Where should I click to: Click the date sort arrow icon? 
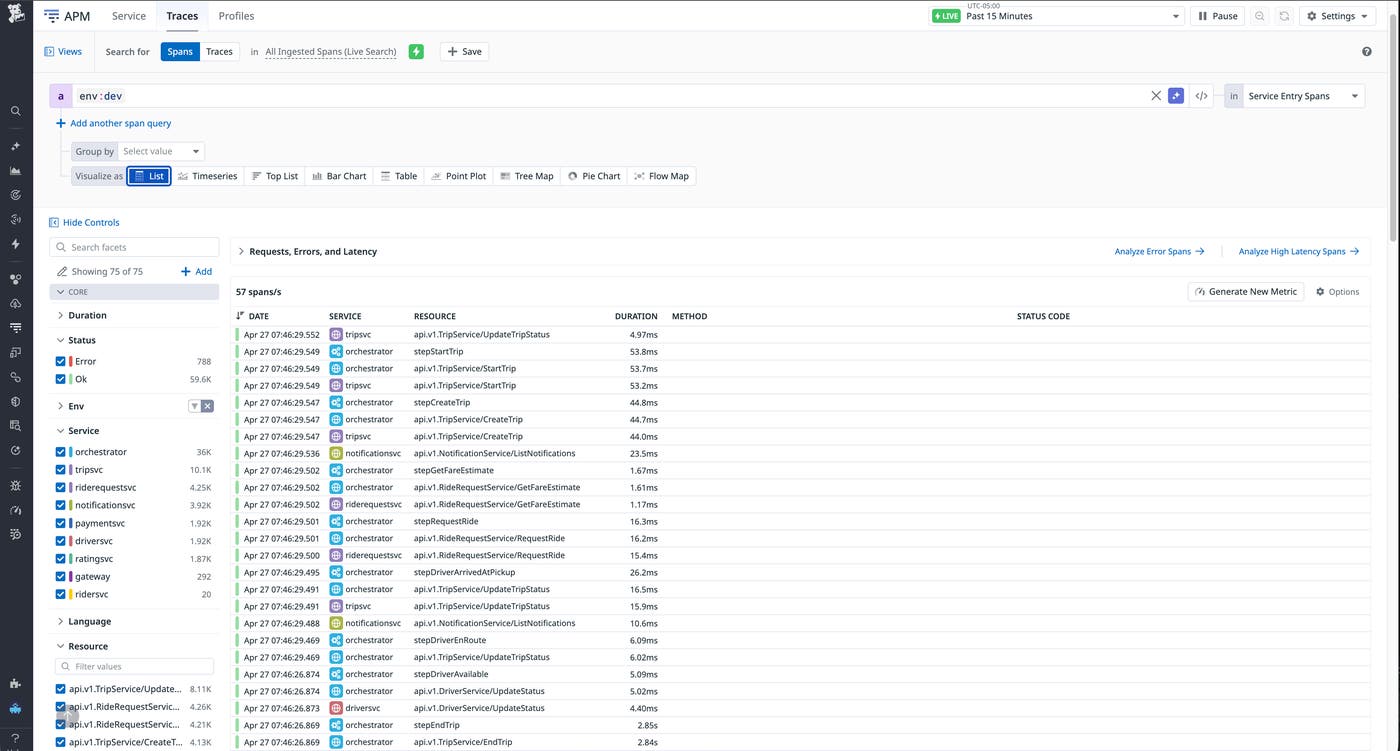pyautogui.click(x=240, y=316)
